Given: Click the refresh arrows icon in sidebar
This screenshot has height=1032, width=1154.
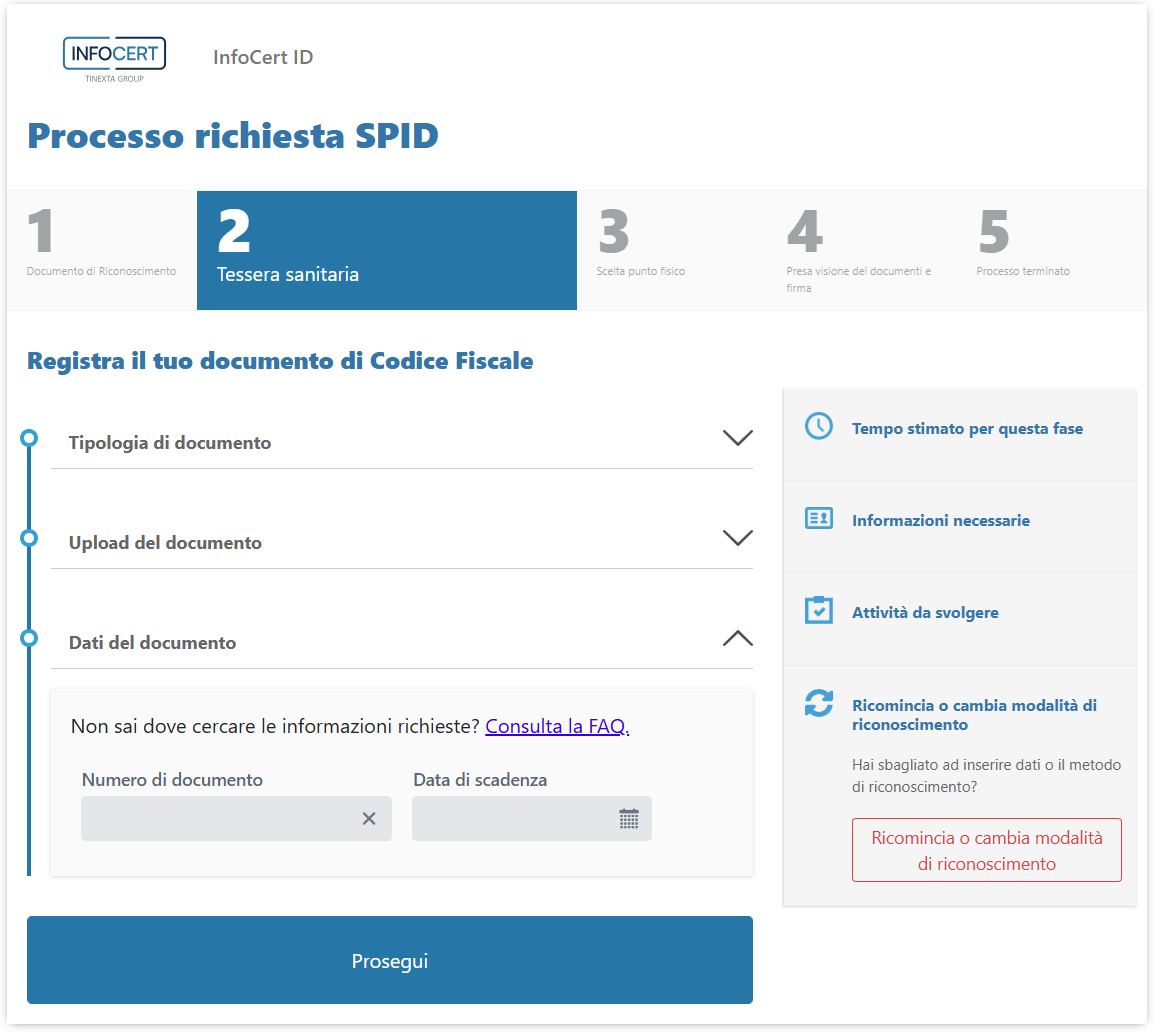Looking at the screenshot, I should [x=818, y=704].
